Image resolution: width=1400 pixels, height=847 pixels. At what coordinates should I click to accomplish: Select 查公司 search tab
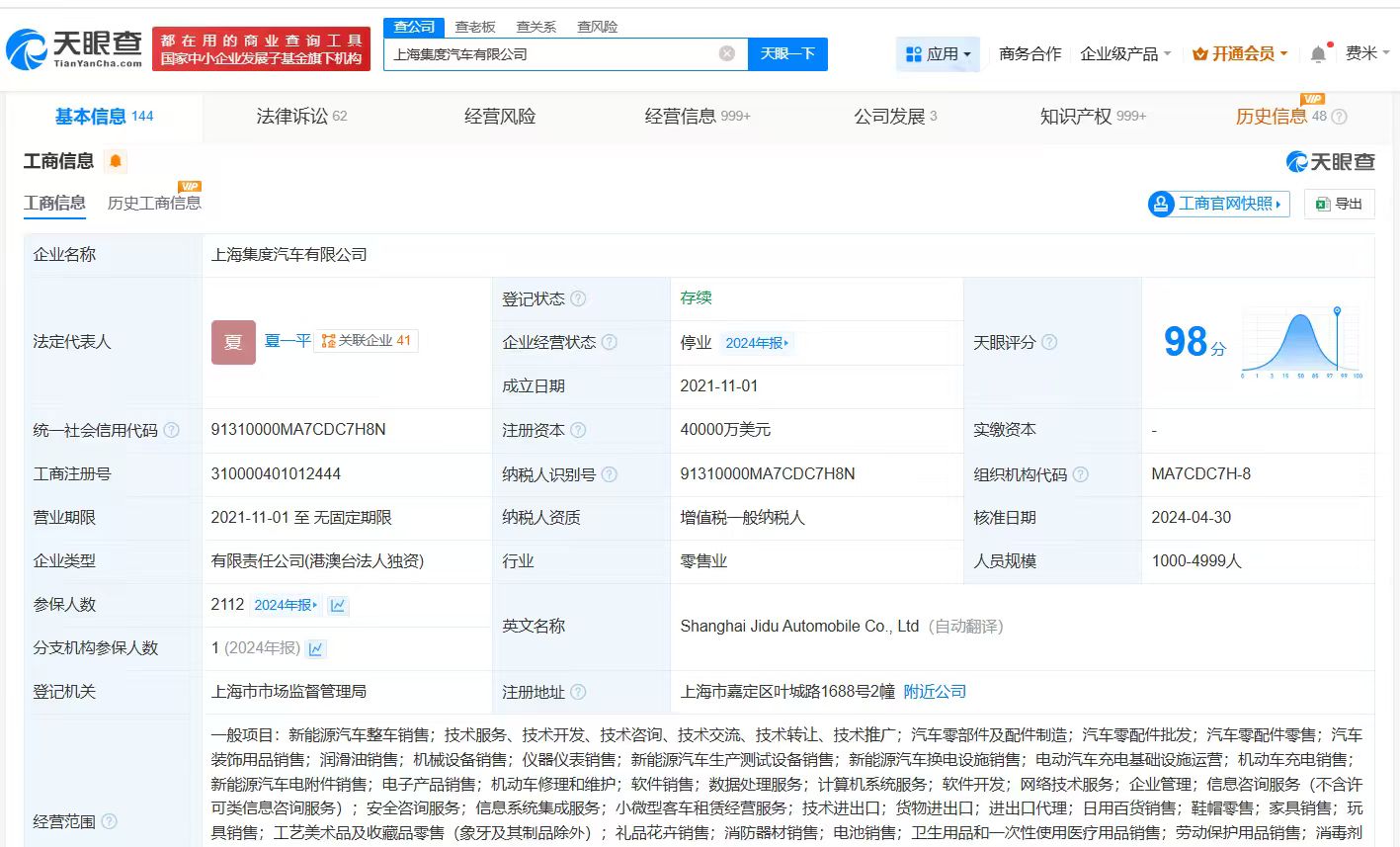[x=414, y=27]
